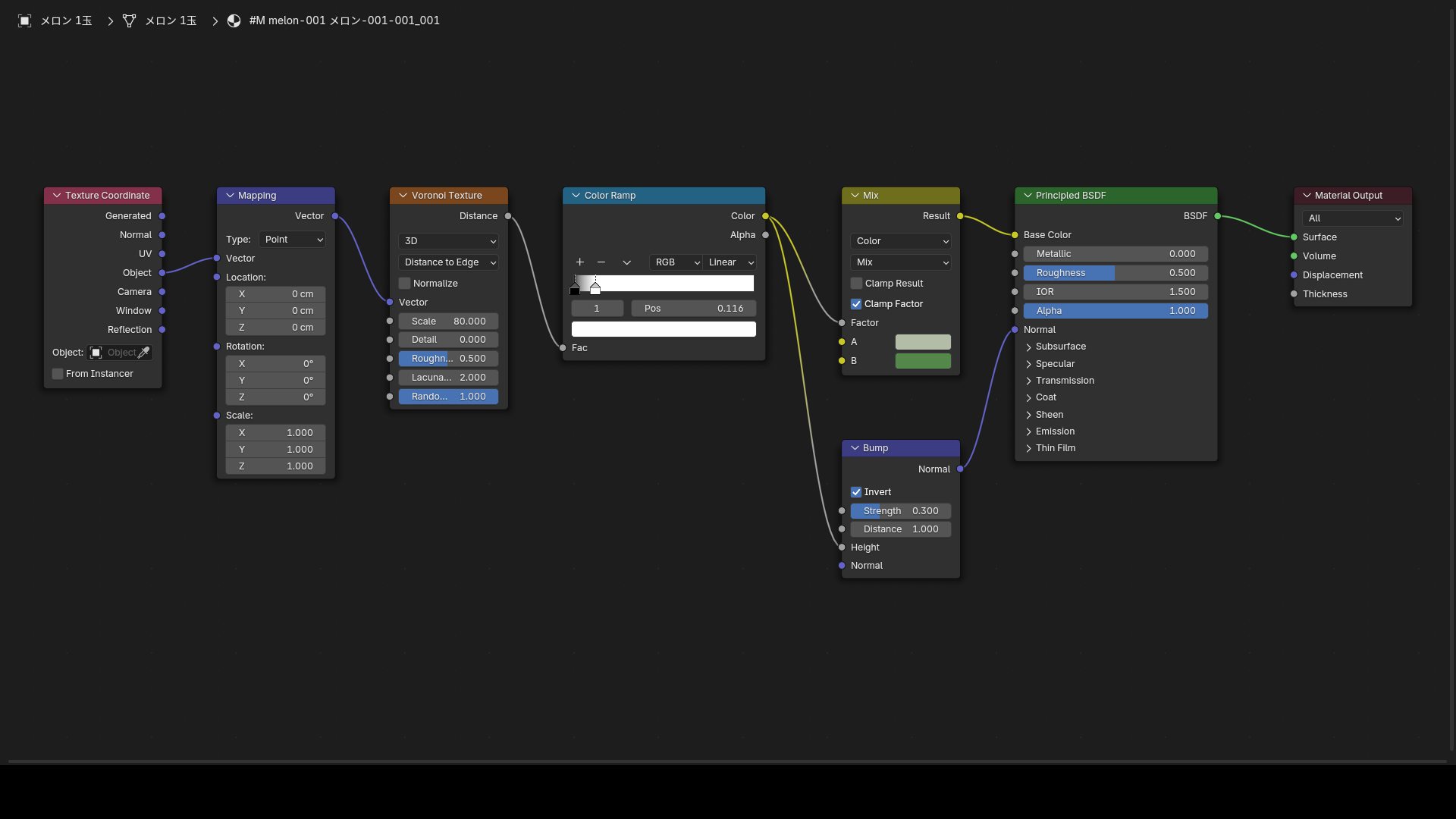Click the Principled BSDF Roughness slider

(x=1116, y=273)
